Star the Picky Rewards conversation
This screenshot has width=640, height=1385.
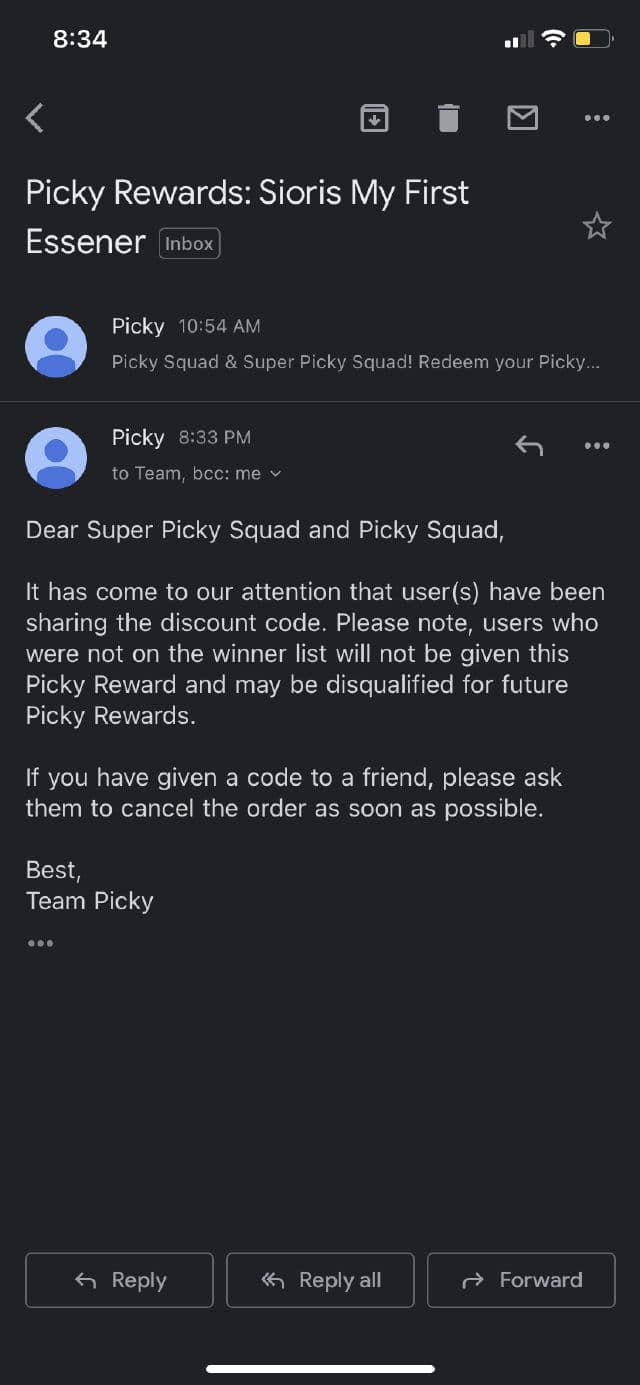(597, 226)
